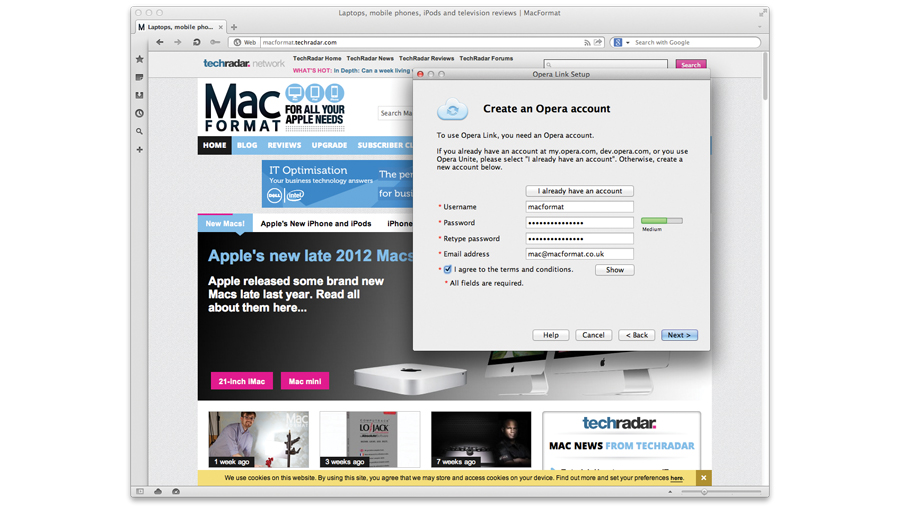This screenshot has width=900, height=506.
Task: Open the 7 weeks ago article thumbnail
Action: pos(481,439)
